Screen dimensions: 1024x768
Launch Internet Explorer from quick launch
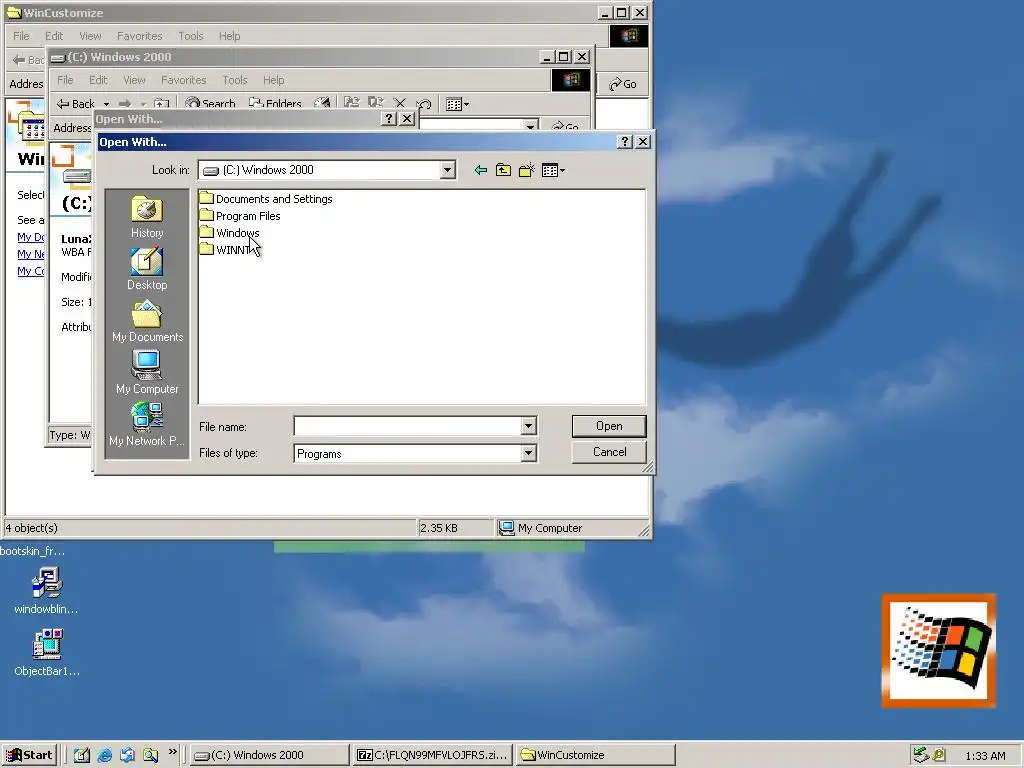coord(104,755)
